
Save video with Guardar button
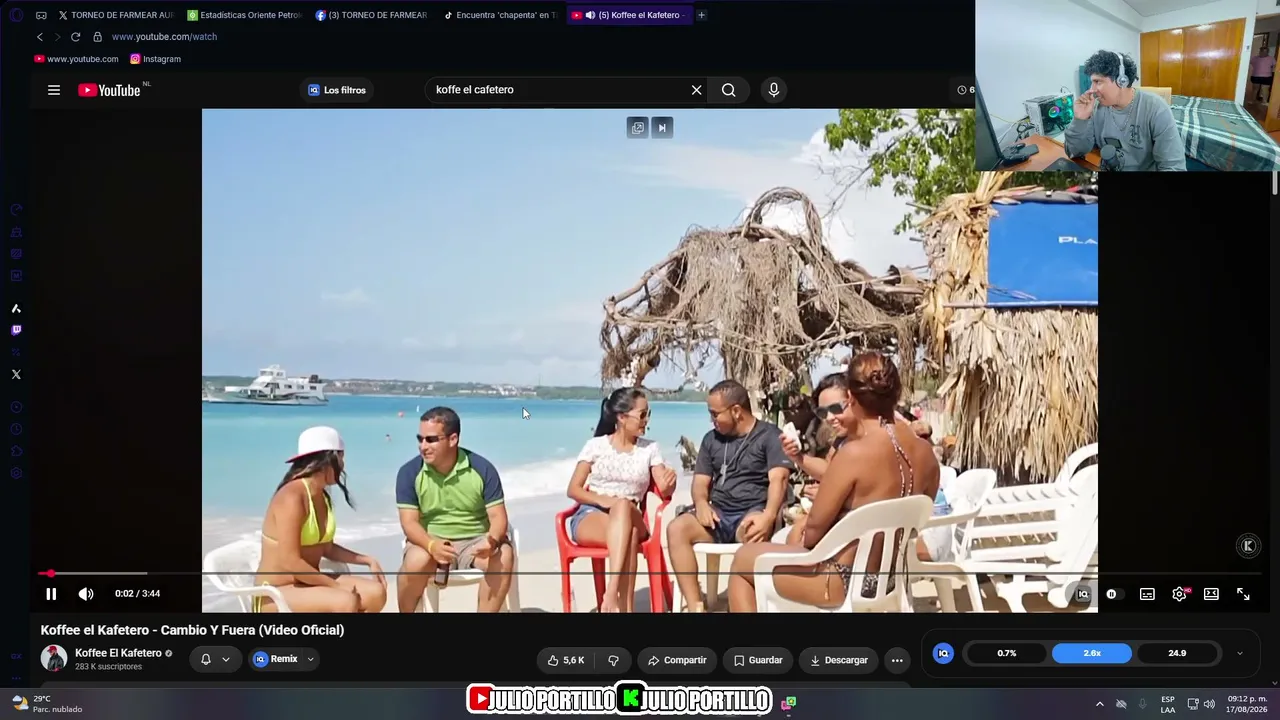(758, 660)
